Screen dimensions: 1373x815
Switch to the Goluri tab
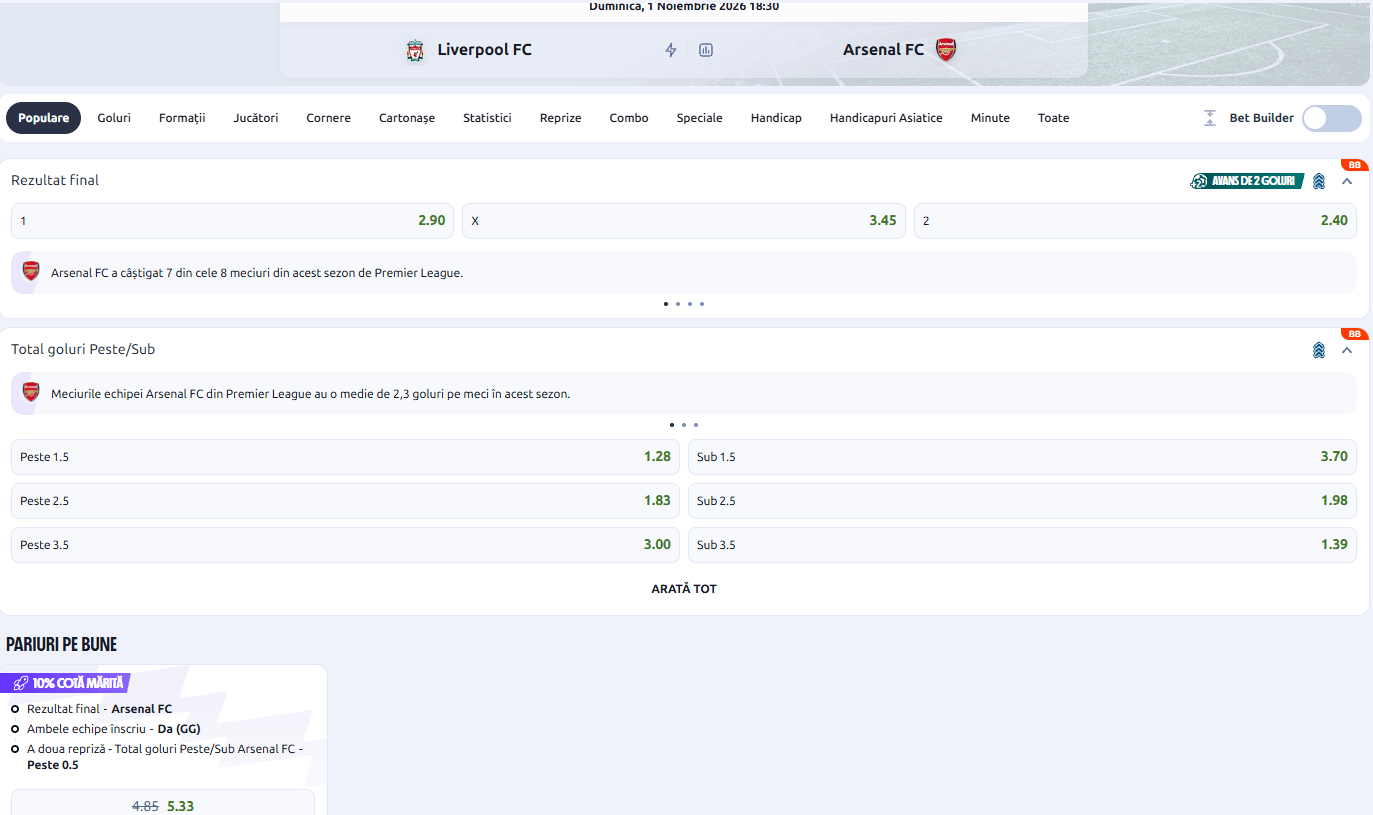point(114,118)
